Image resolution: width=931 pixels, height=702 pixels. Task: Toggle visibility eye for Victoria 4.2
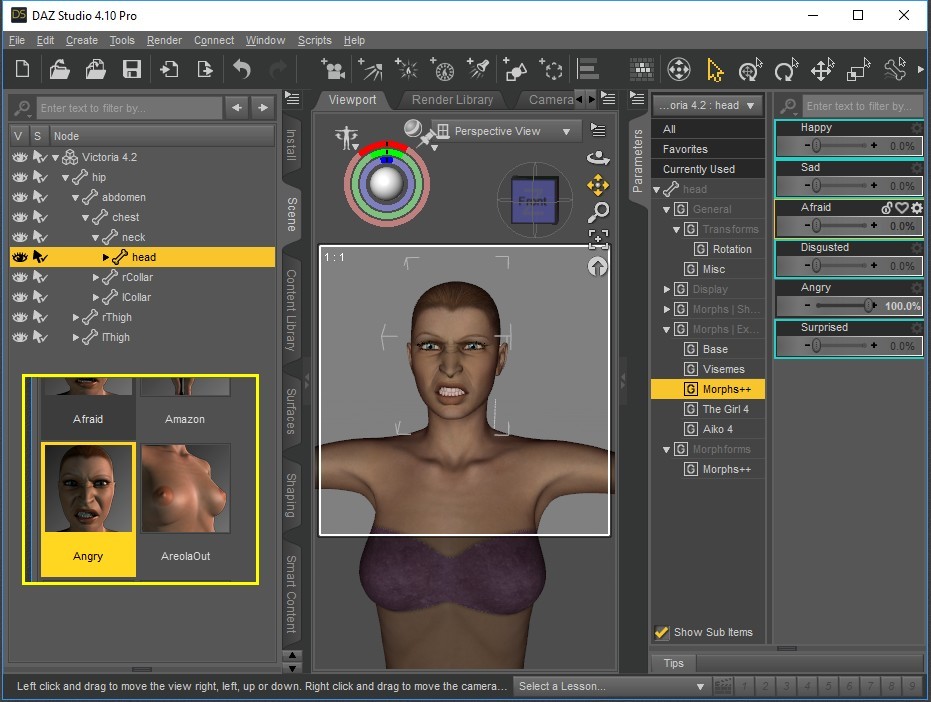(x=20, y=157)
